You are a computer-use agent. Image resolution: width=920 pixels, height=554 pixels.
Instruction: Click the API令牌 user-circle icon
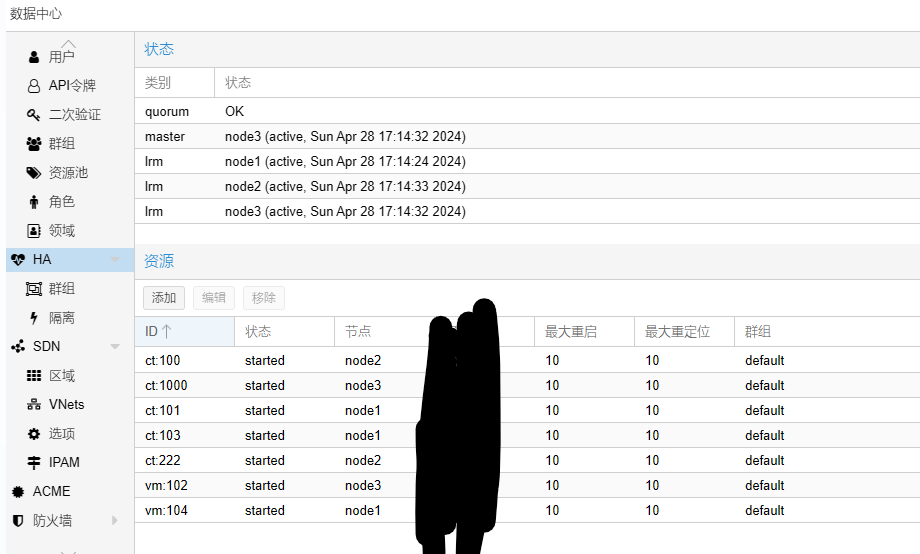pos(34,86)
